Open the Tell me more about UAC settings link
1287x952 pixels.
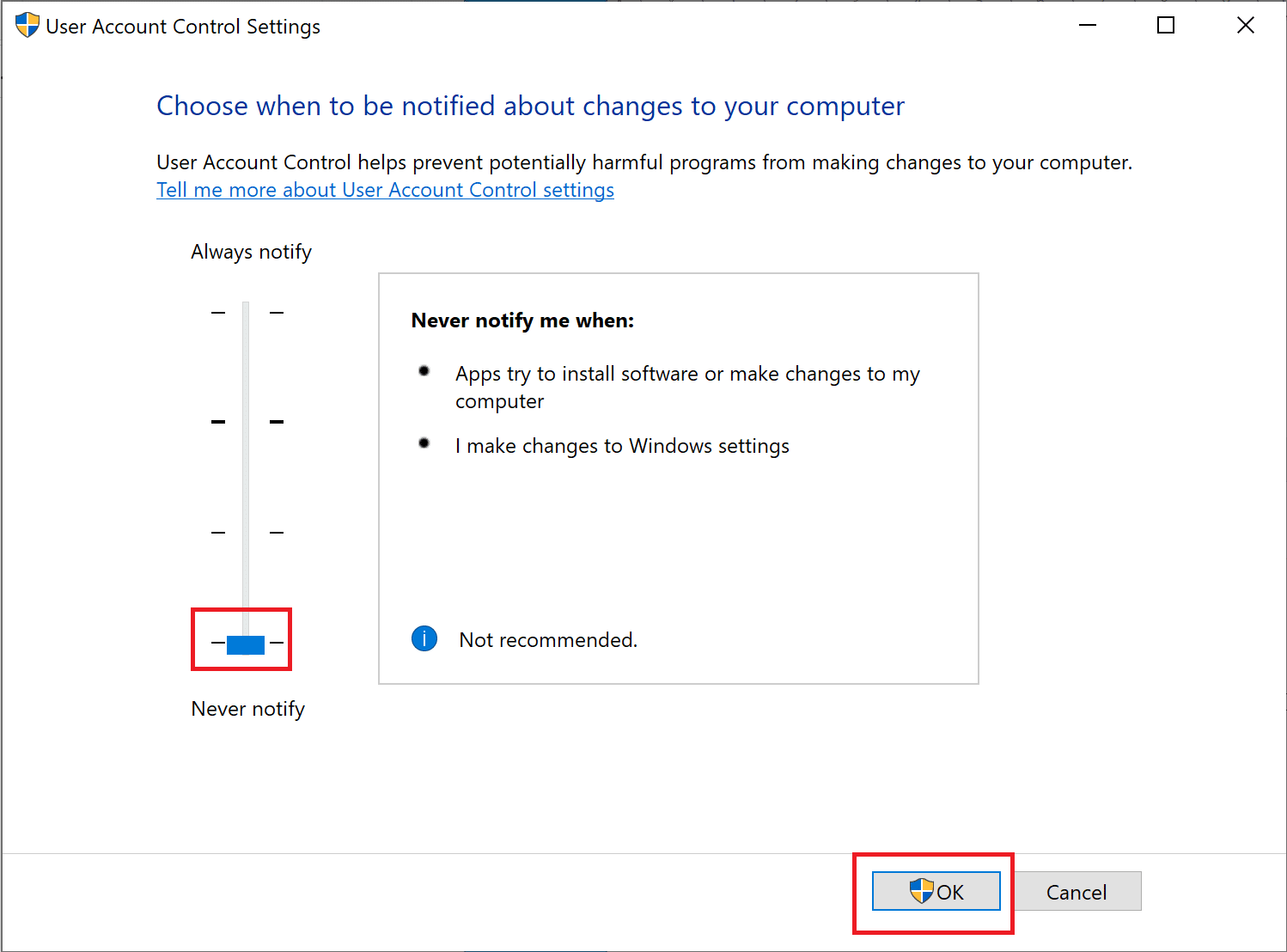tap(385, 190)
